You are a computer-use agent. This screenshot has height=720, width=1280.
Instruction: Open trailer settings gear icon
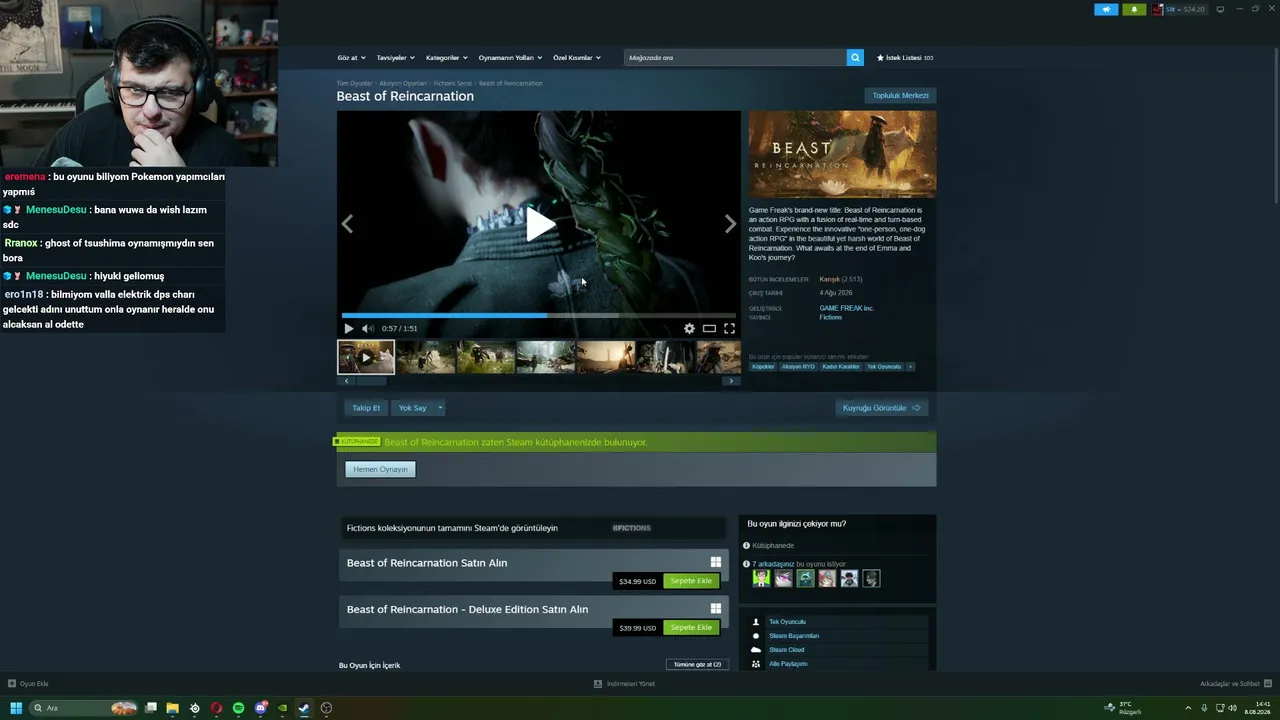pos(689,328)
